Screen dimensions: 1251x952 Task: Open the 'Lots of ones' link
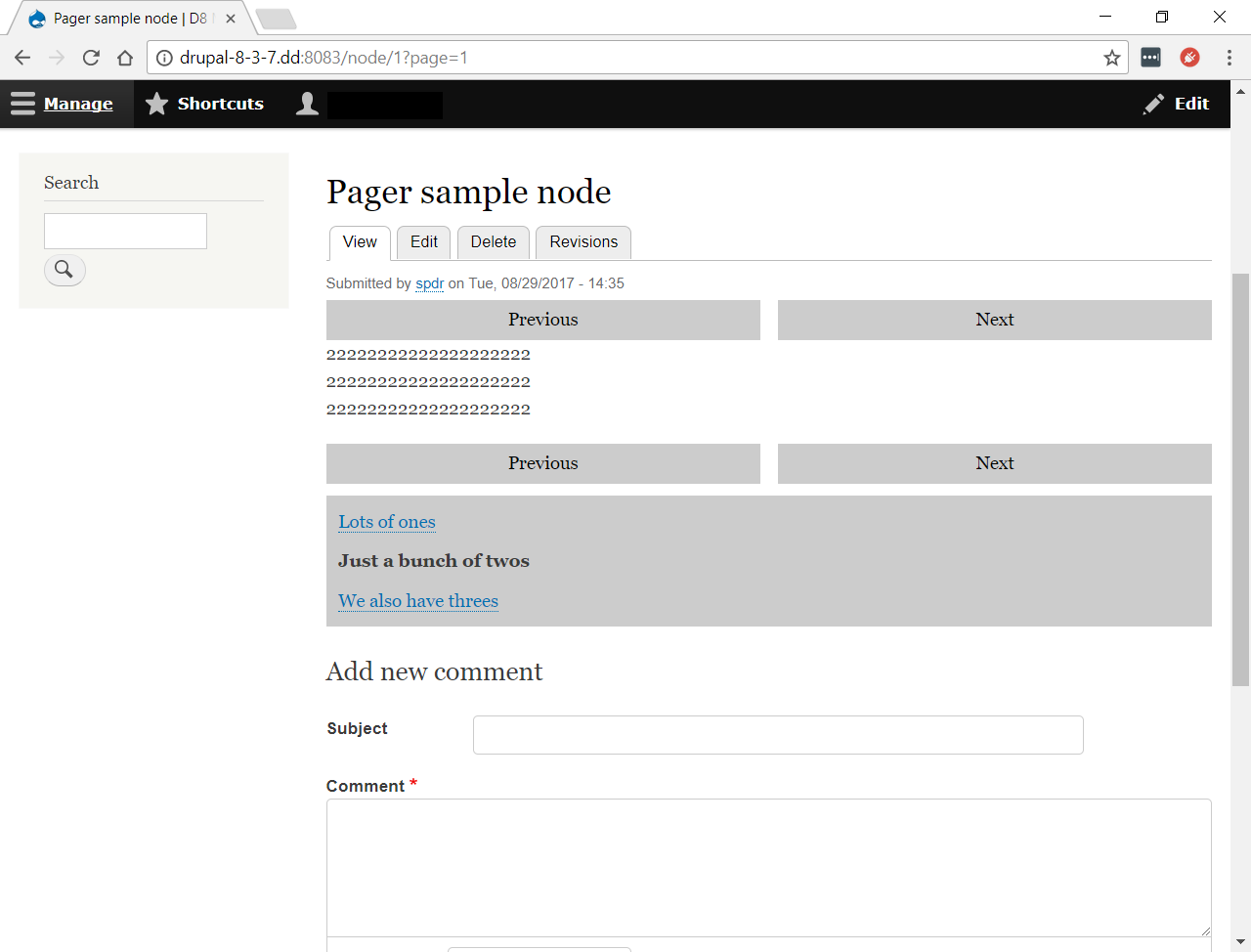click(x=387, y=522)
